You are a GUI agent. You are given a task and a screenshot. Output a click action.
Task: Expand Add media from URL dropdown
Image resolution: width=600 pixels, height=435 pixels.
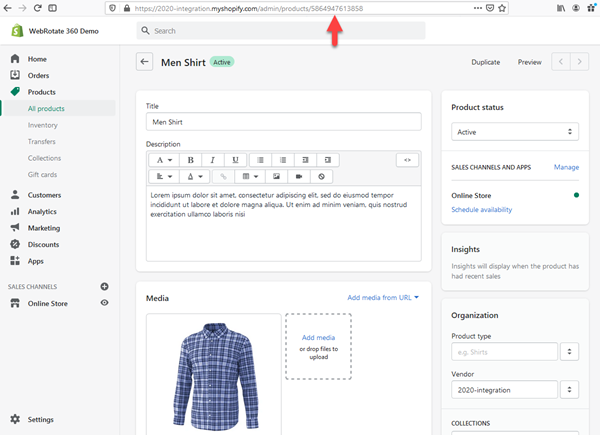click(x=383, y=297)
